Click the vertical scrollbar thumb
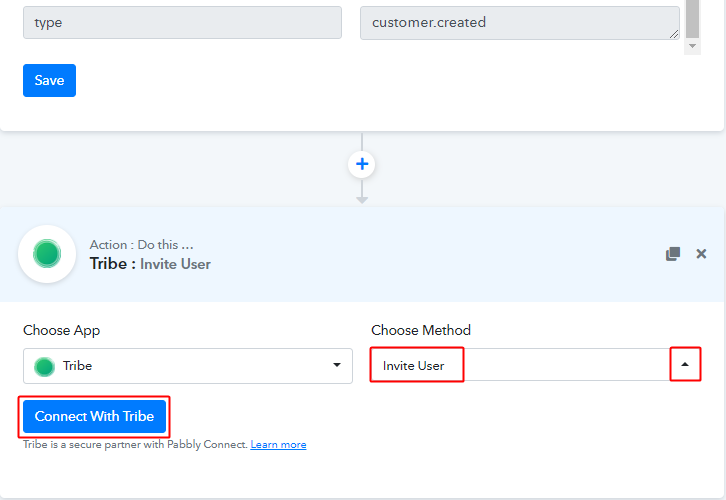 tap(692, 19)
